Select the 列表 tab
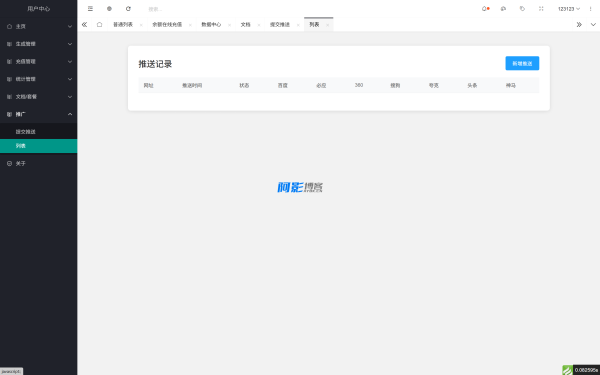The image size is (600, 375). click(314, 24)
